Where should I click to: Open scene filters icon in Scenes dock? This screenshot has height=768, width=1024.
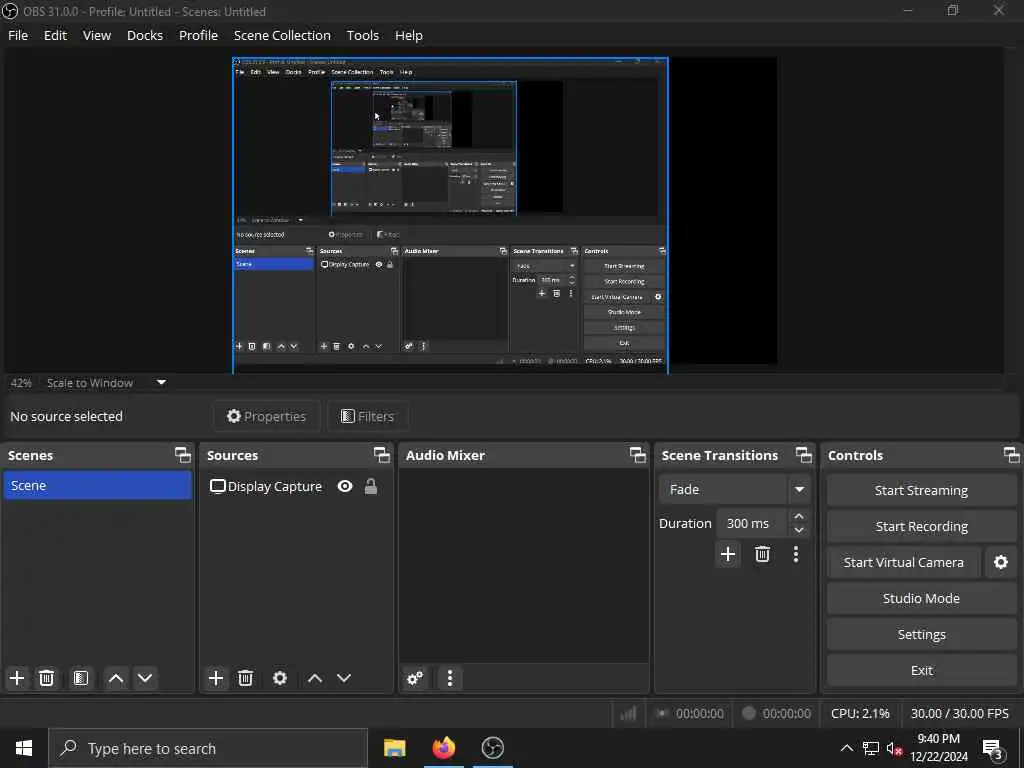[x=80, y=678]
